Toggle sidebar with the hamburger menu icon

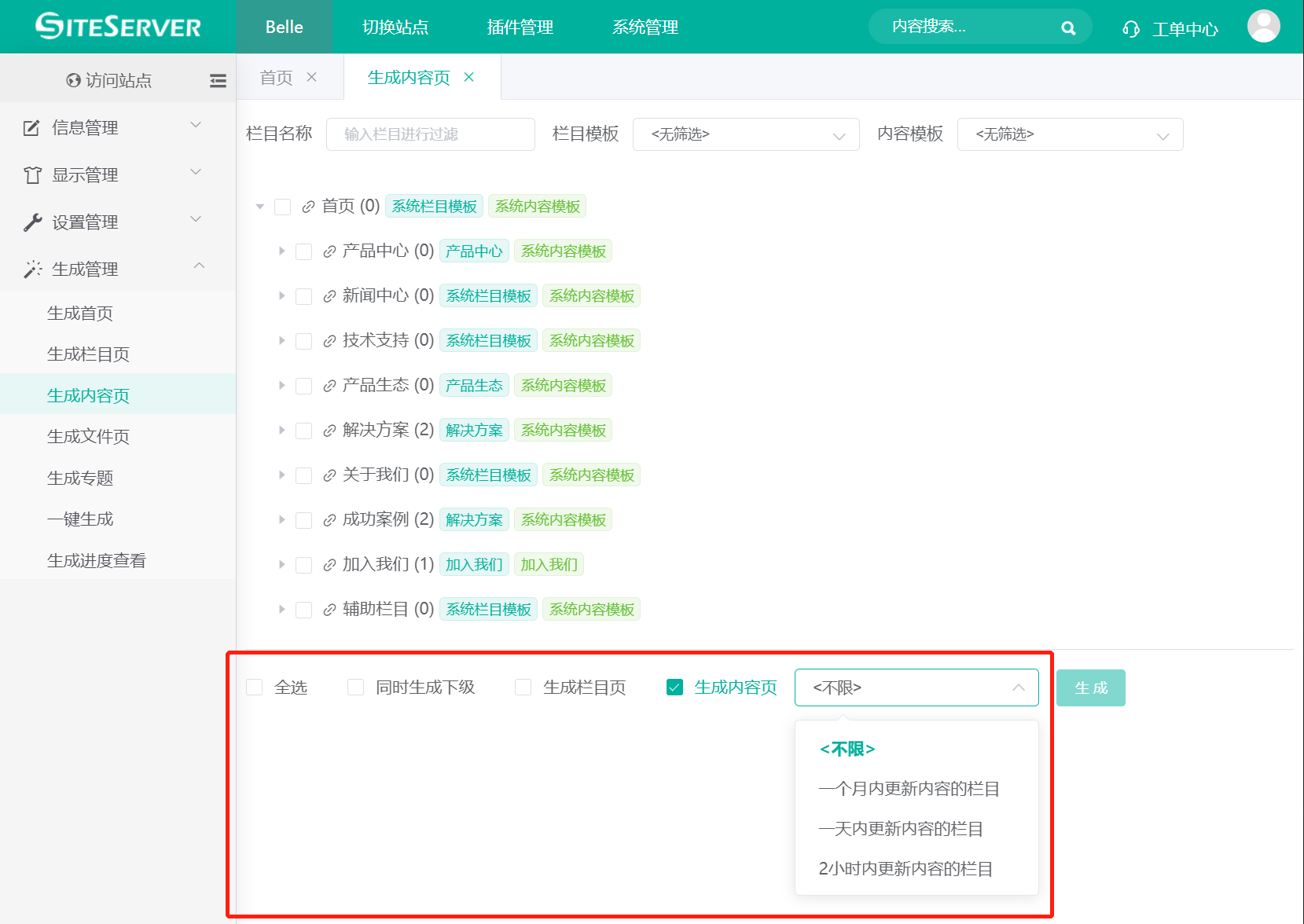[x=218, y=80]
